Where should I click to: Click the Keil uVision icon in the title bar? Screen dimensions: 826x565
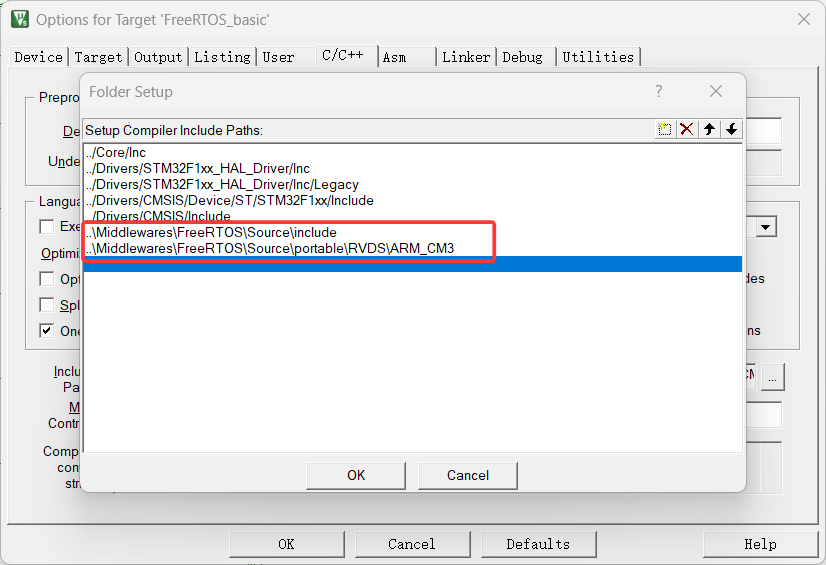click(x=20, y=19)
